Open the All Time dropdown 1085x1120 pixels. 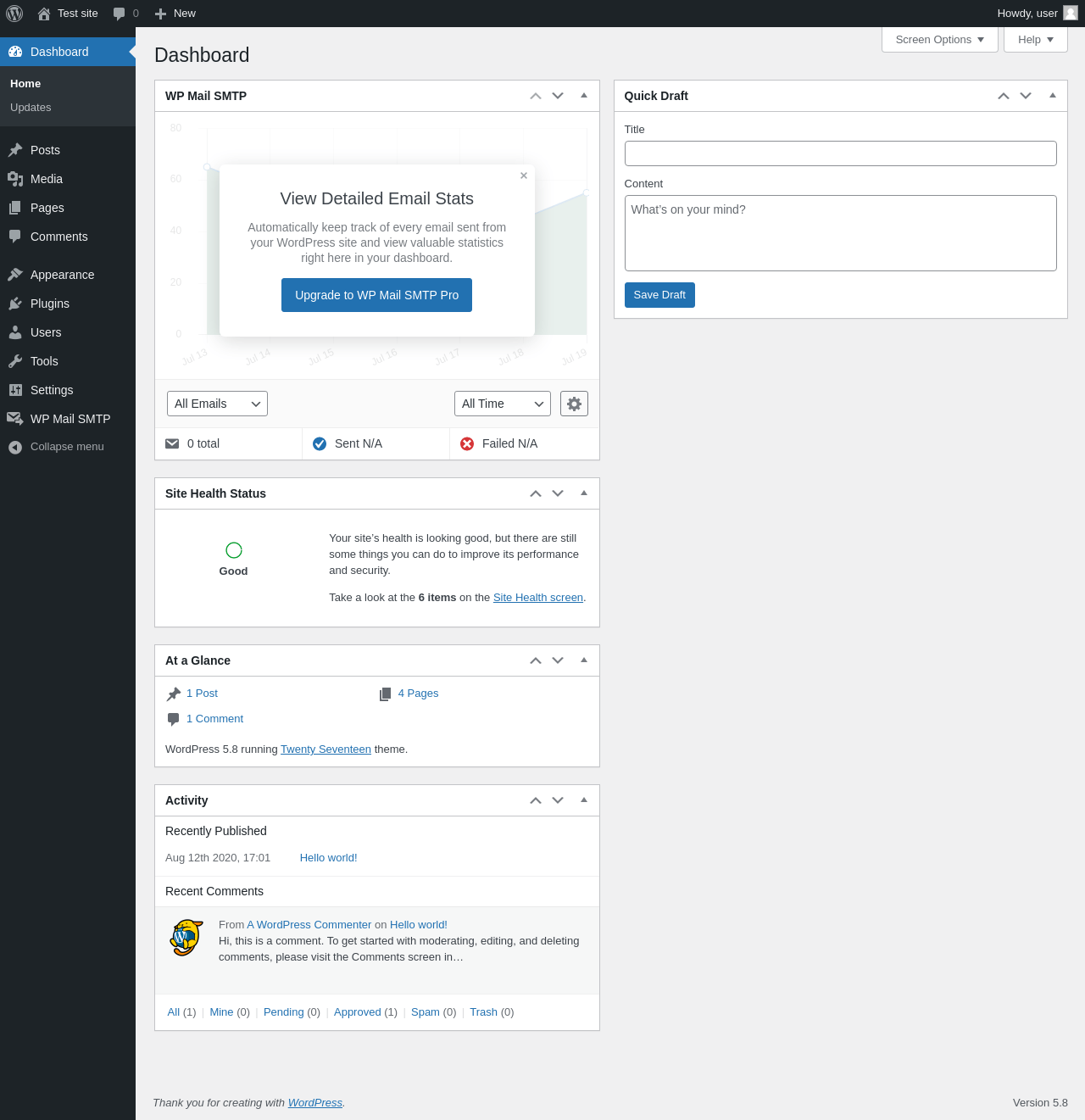pyautogui.click(x=503, y=404)
